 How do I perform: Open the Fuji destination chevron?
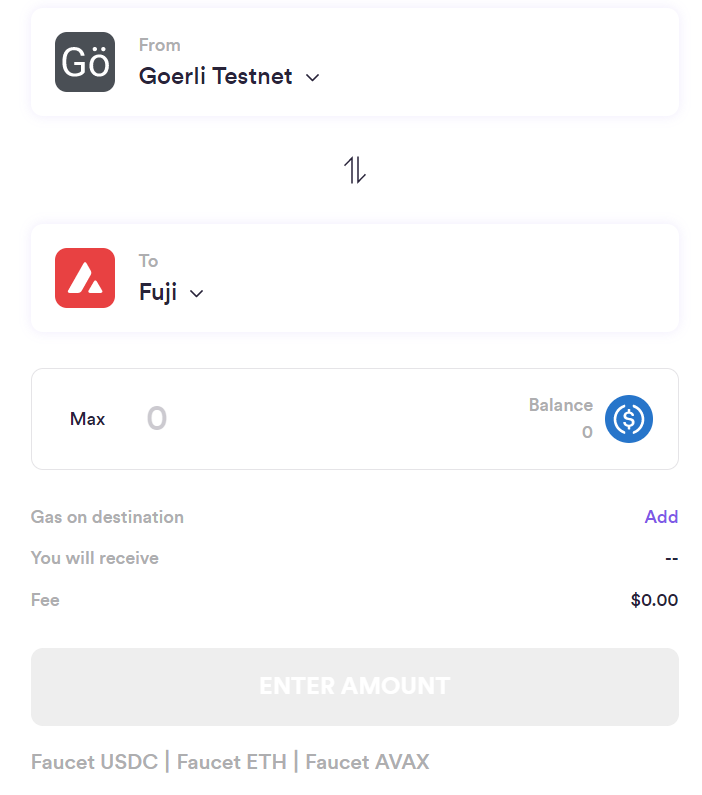point(197,293)
